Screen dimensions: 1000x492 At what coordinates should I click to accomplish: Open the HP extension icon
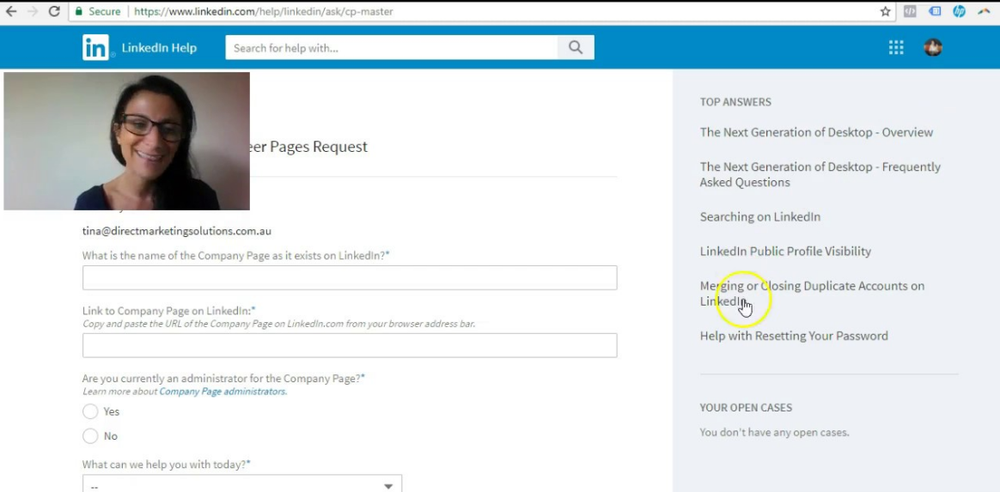pos(959,11)
